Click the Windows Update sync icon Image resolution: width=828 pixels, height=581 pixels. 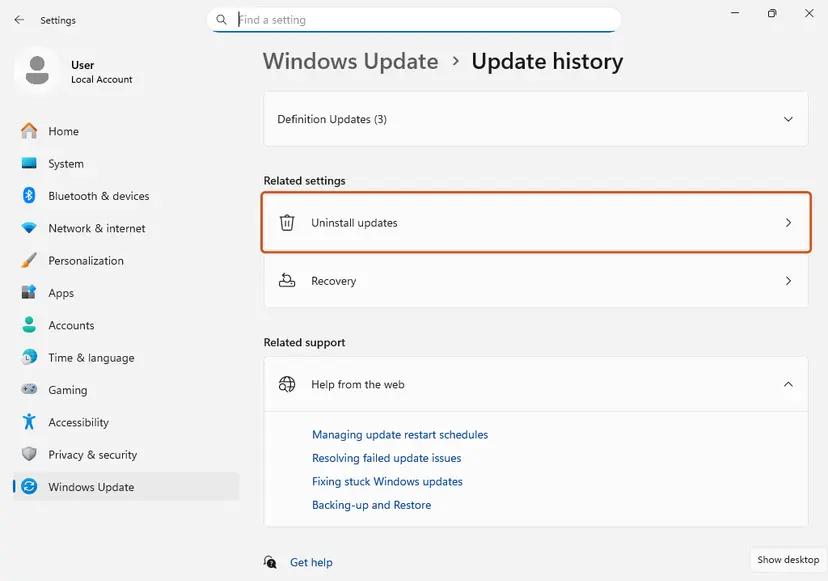[x=29, y=486]
